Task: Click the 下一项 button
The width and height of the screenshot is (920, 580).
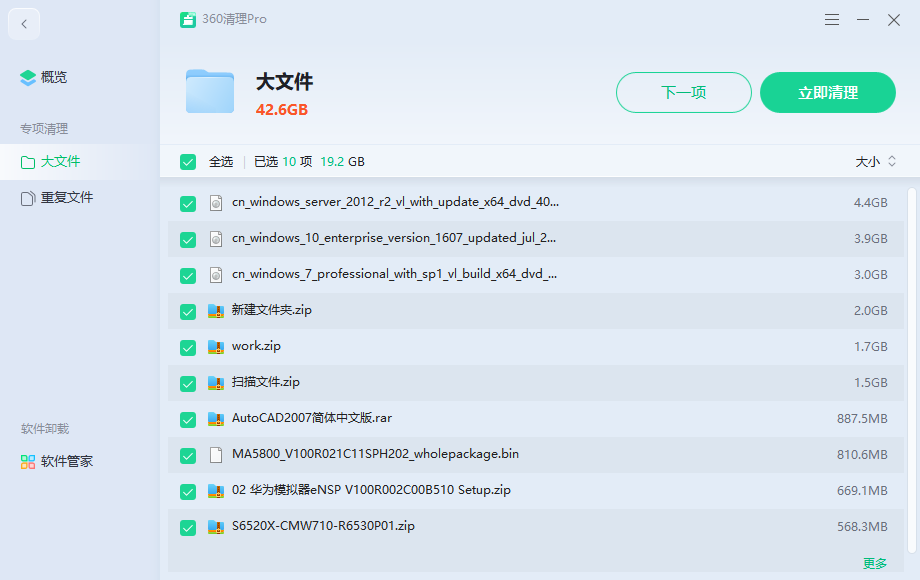Action: click(x=683, y=93)
